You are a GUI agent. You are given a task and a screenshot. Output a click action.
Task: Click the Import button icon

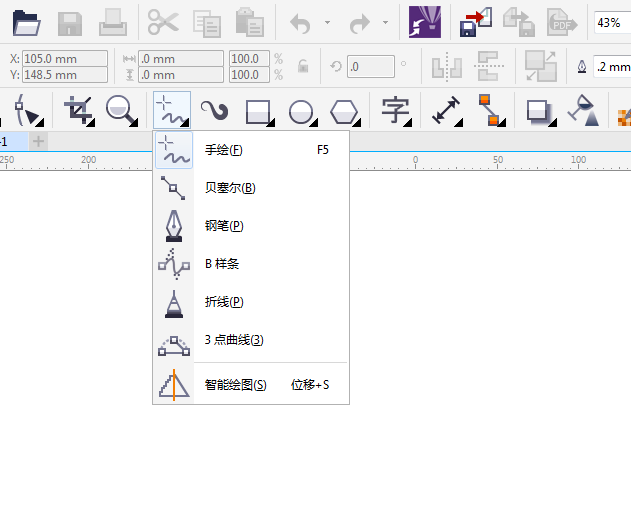476,22
